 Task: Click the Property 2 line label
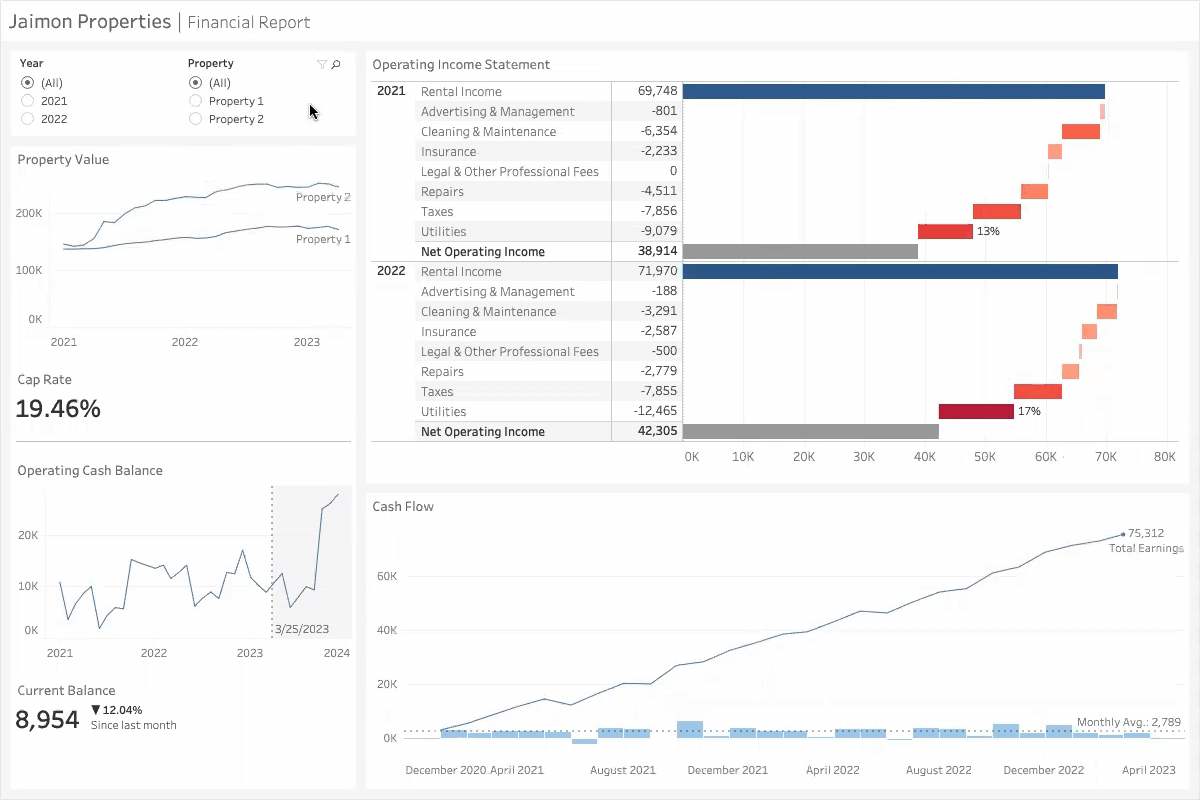pos(323,197)
